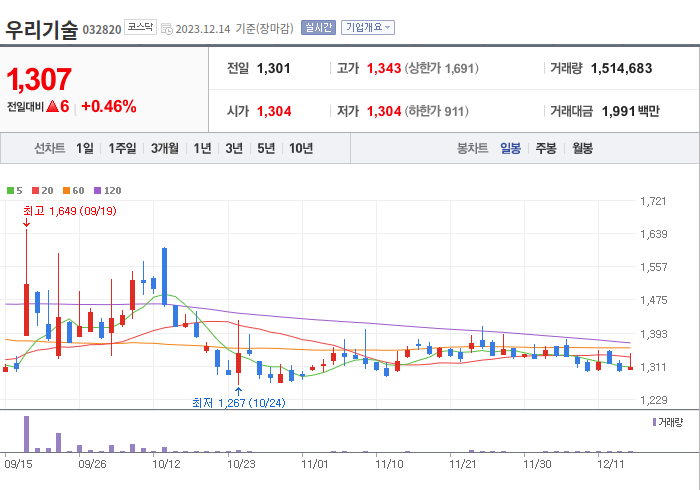Viewport: 700px width, 490px height.
Task: Click the 고가 value 1,343
Action: coord(384,68)
